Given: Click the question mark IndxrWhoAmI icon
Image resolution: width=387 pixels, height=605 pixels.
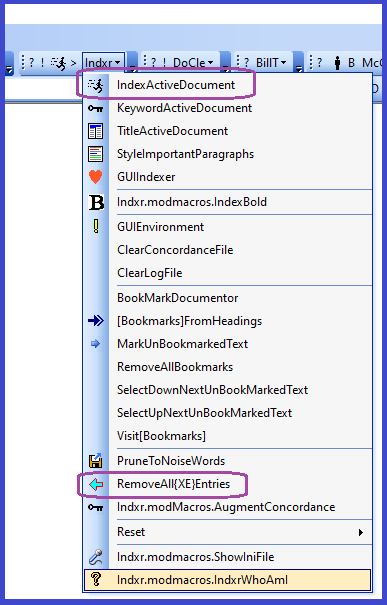Looking at the screenshot, I should tap(95, 580).
